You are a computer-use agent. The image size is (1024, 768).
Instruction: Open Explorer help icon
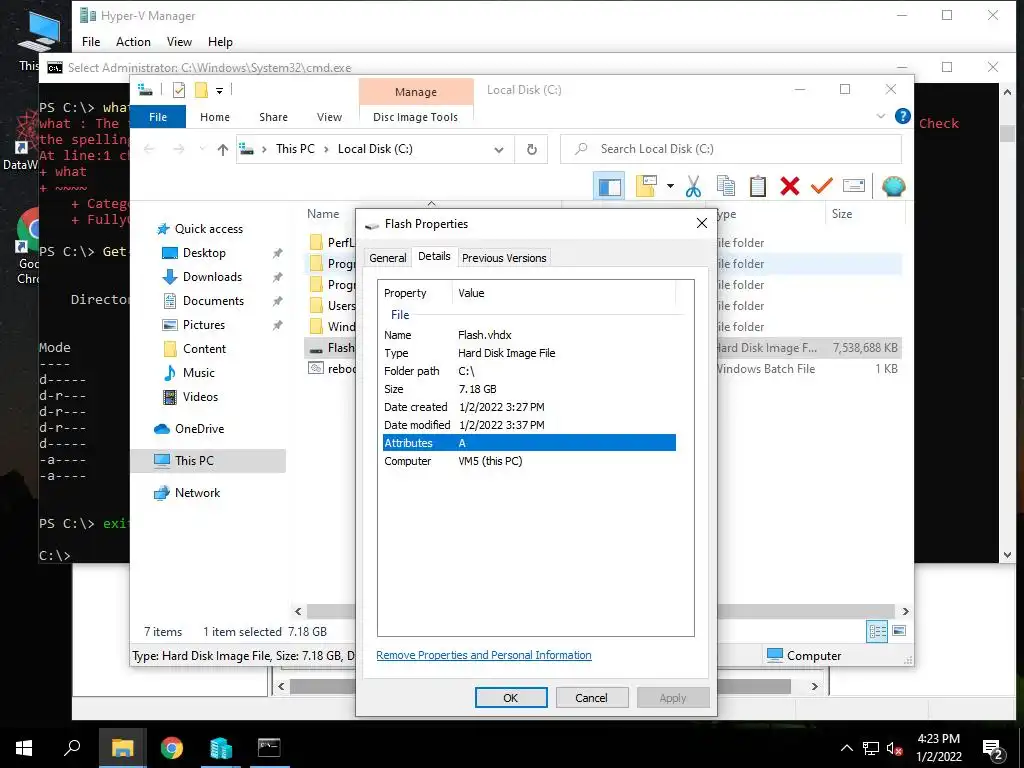(x=903, y=116)
